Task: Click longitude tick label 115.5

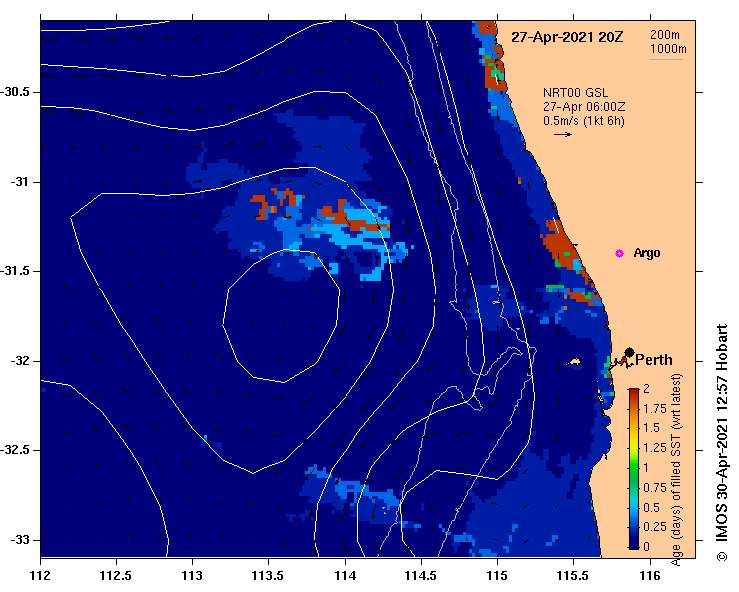Action: point(574,576)
